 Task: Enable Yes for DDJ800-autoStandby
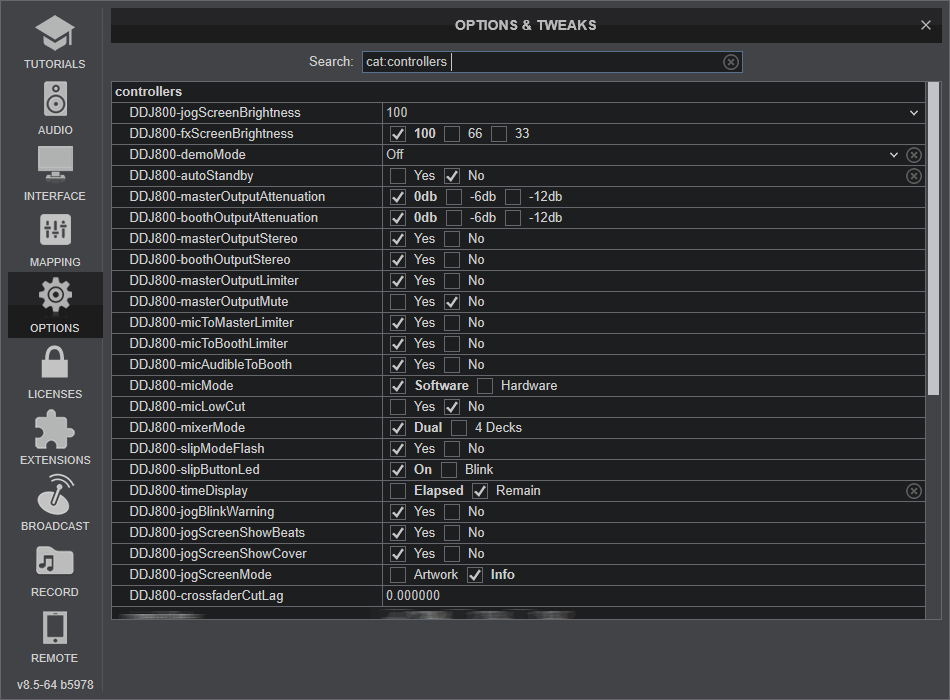pyautogui.click(x=398, y=176)
